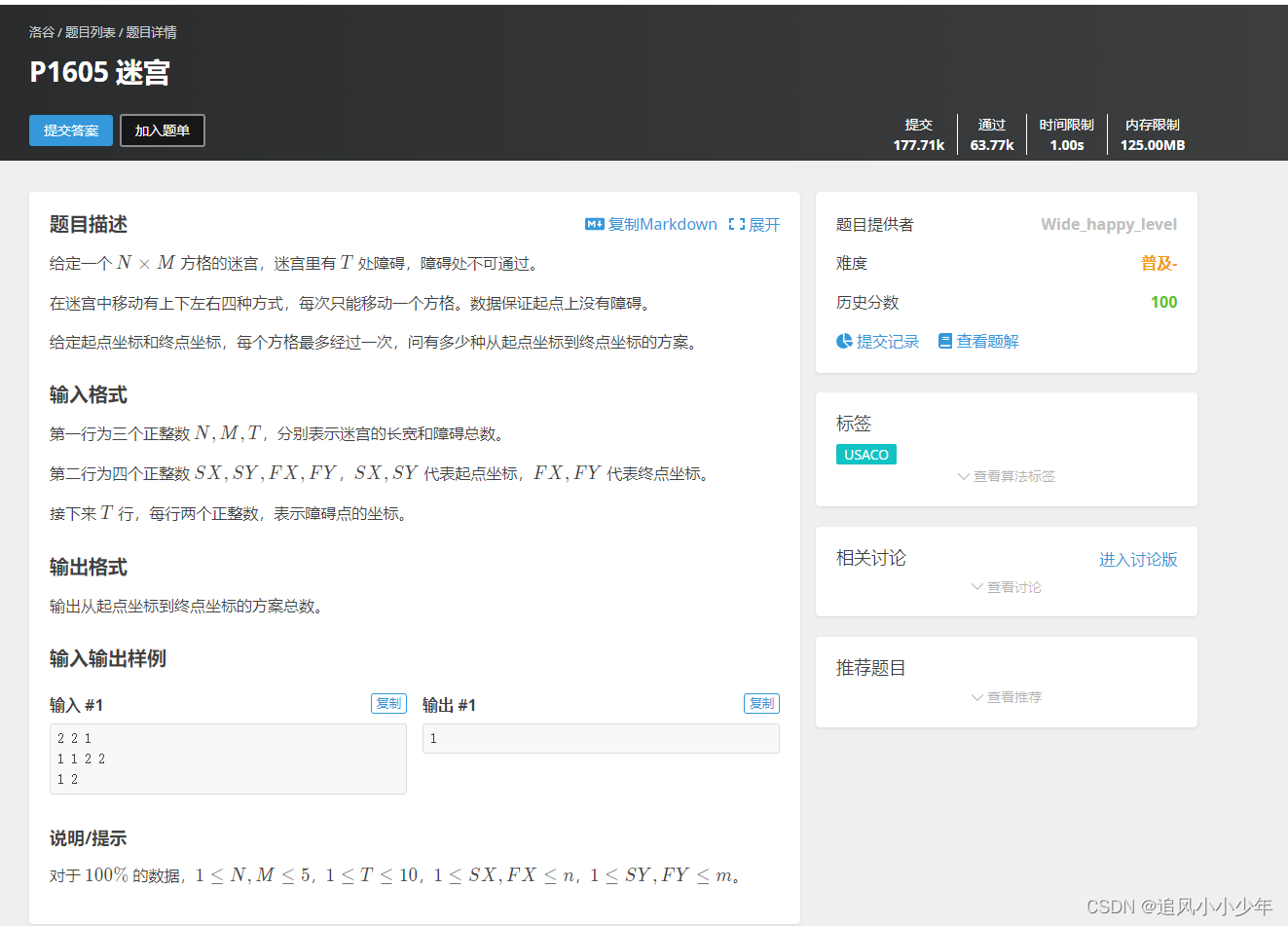Viewport: 1288px width, 926px height.
Task: View solutions via 查看题解
Action: click(987, 341)
